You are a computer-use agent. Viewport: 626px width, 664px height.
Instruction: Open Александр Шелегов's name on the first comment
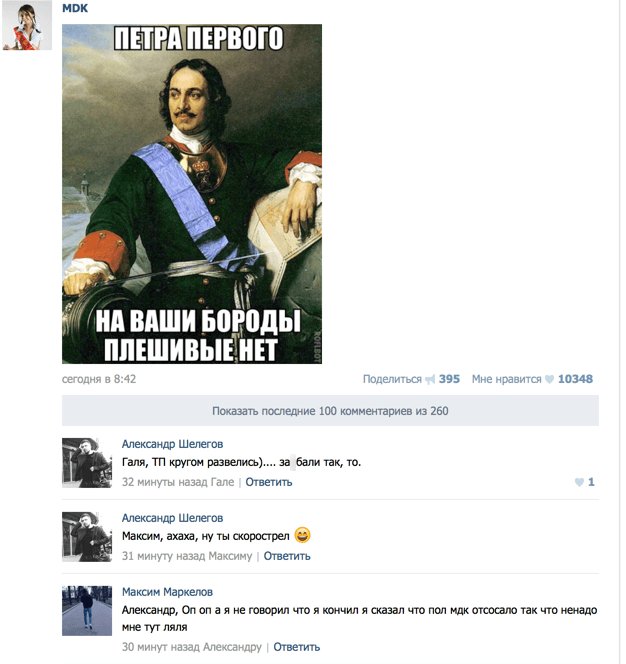pyautogui.click(x=172, y=444)
